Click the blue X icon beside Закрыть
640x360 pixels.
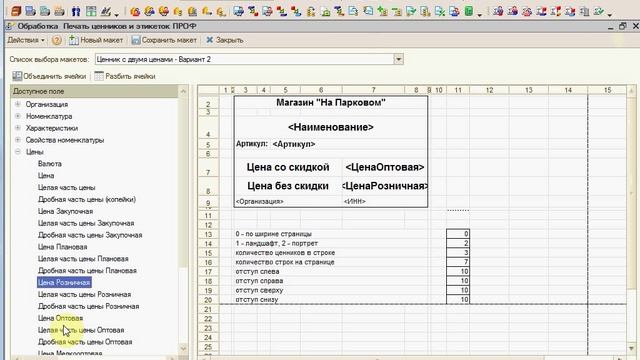(210, 40)
